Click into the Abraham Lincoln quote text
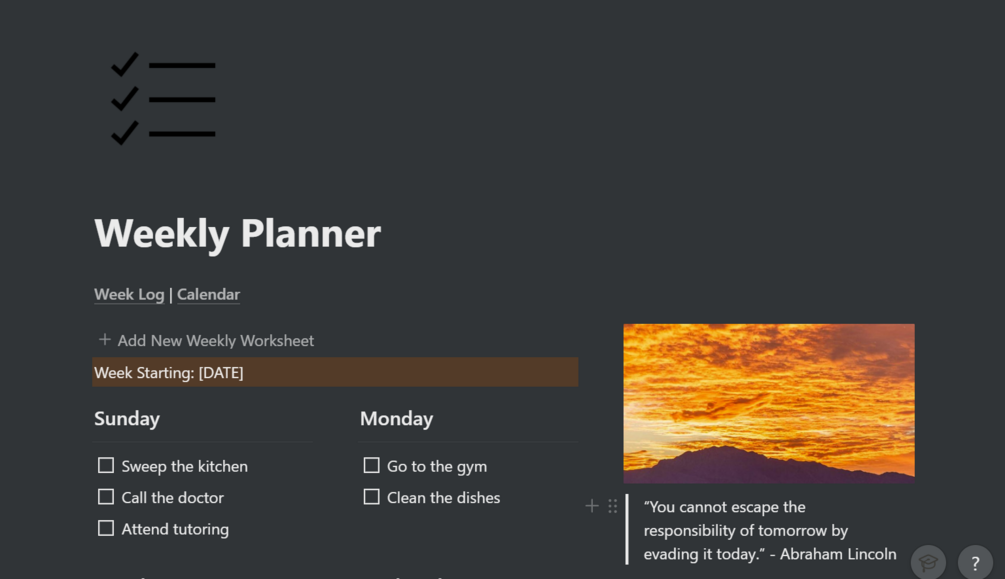Image resolution: width=1005 pixels, height=579 pixels. click(x=758, y=530)
